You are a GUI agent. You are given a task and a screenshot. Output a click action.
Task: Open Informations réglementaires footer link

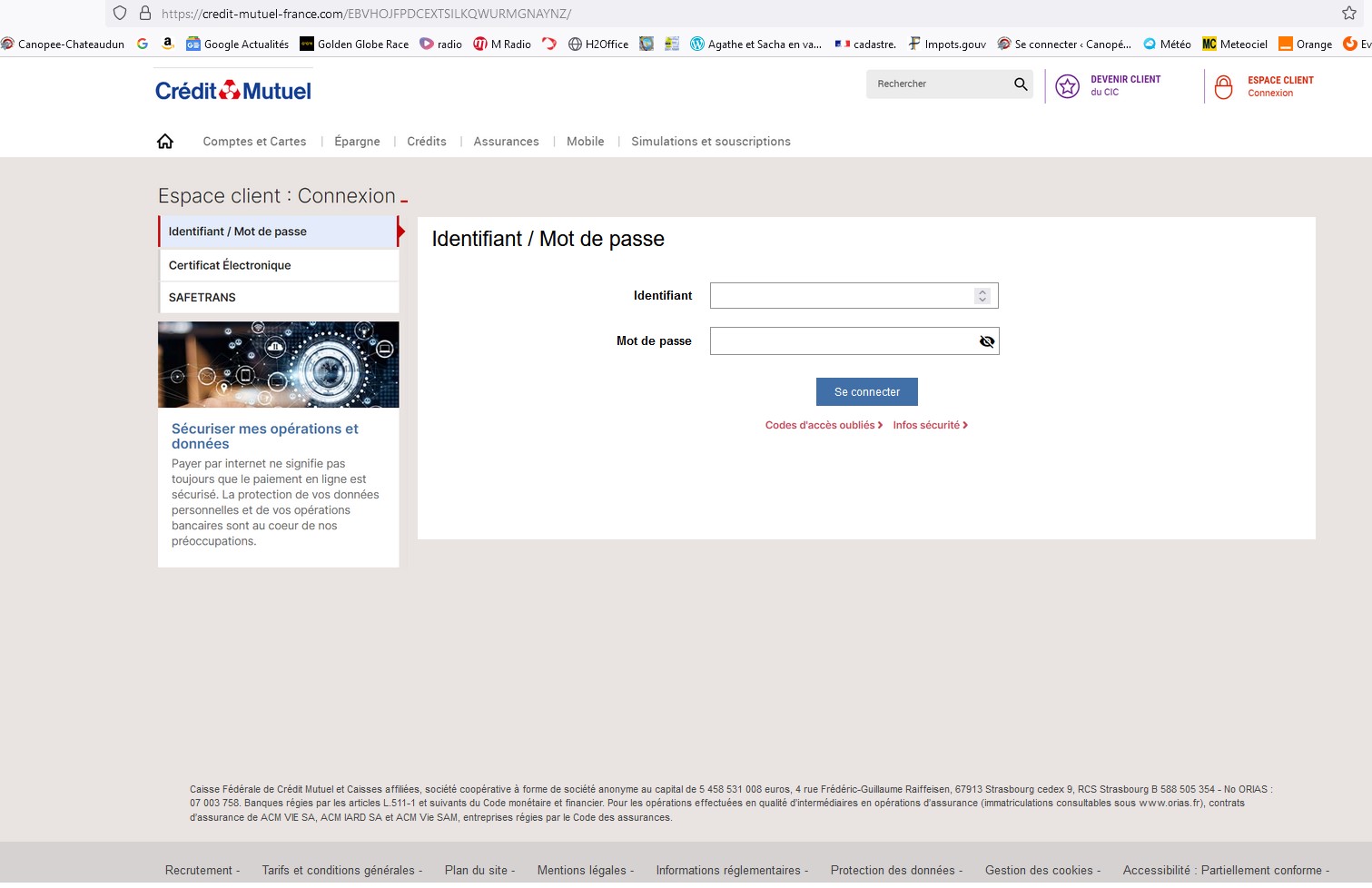(728, 870)
